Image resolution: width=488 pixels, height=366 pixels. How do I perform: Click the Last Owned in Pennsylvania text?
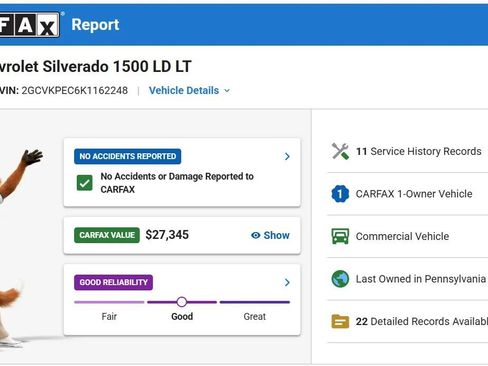421,279
